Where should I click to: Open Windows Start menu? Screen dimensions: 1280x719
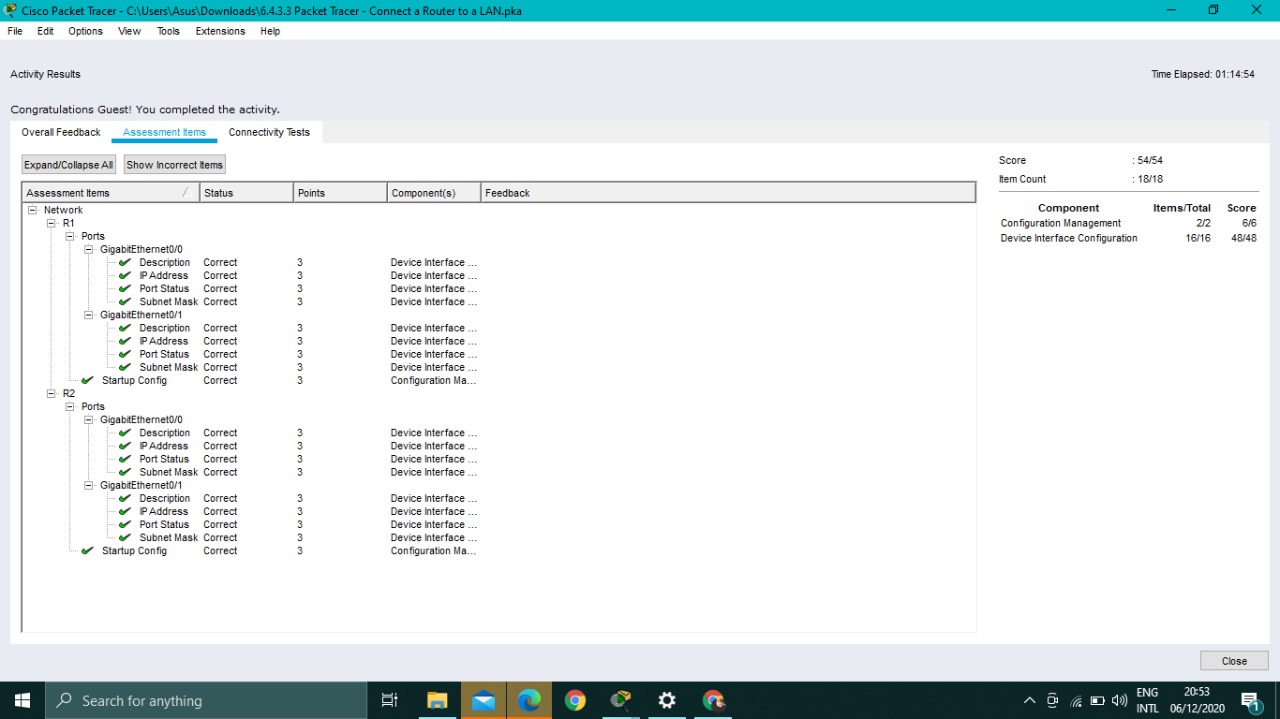coord(22,700)
